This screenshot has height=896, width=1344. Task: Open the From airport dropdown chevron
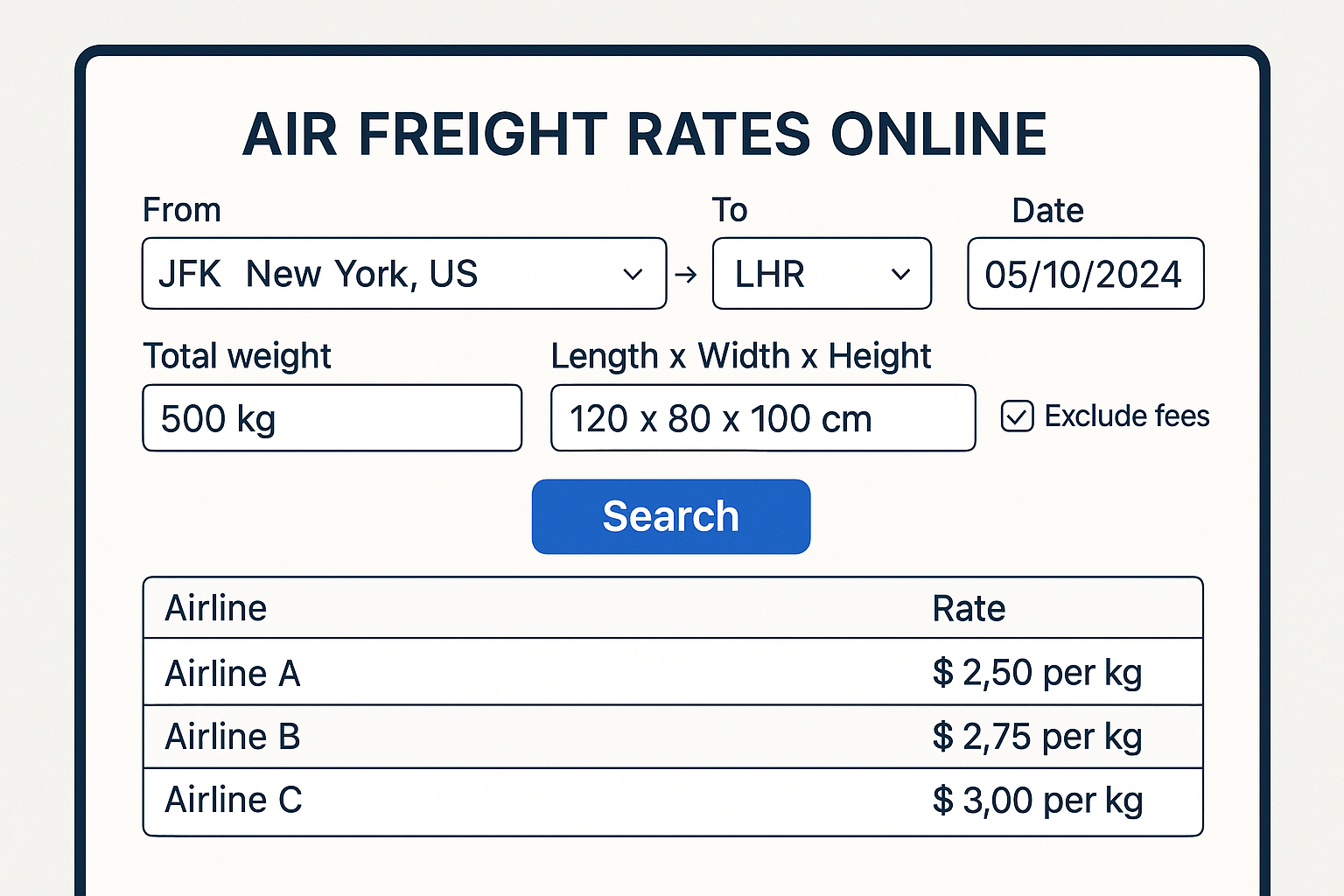click(x=633, y=275)
